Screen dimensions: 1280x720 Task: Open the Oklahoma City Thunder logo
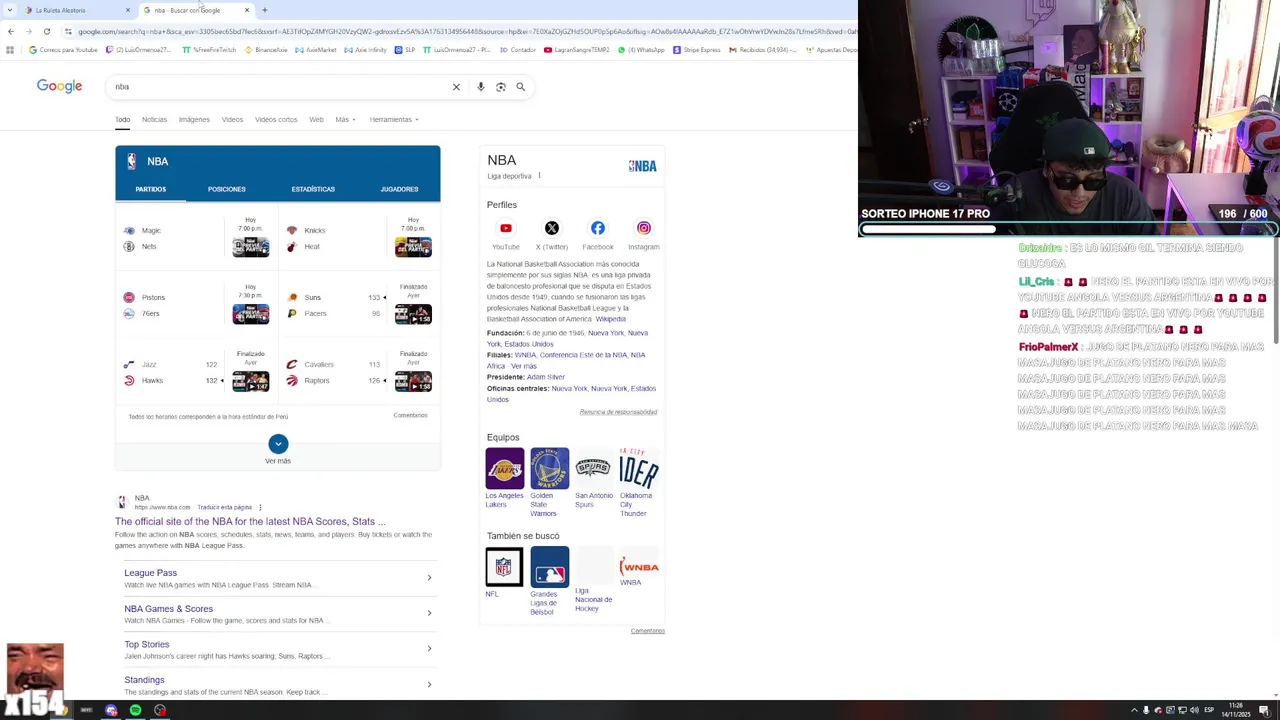point(639,468)
